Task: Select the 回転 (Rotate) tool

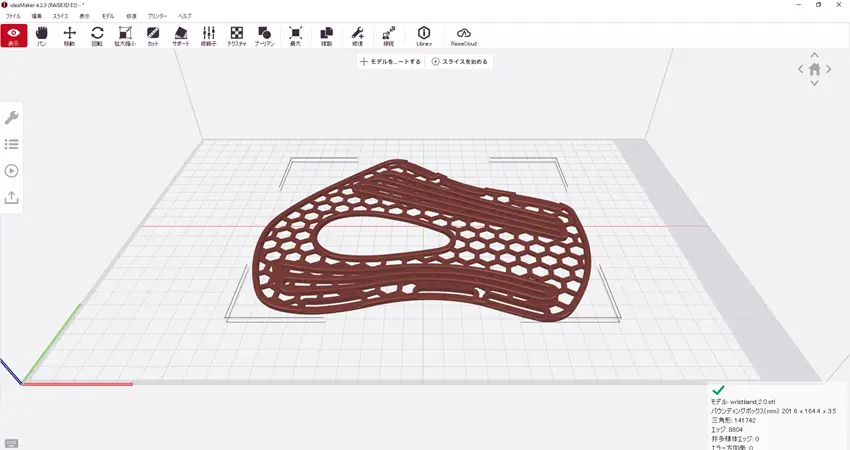Action: 97,37
